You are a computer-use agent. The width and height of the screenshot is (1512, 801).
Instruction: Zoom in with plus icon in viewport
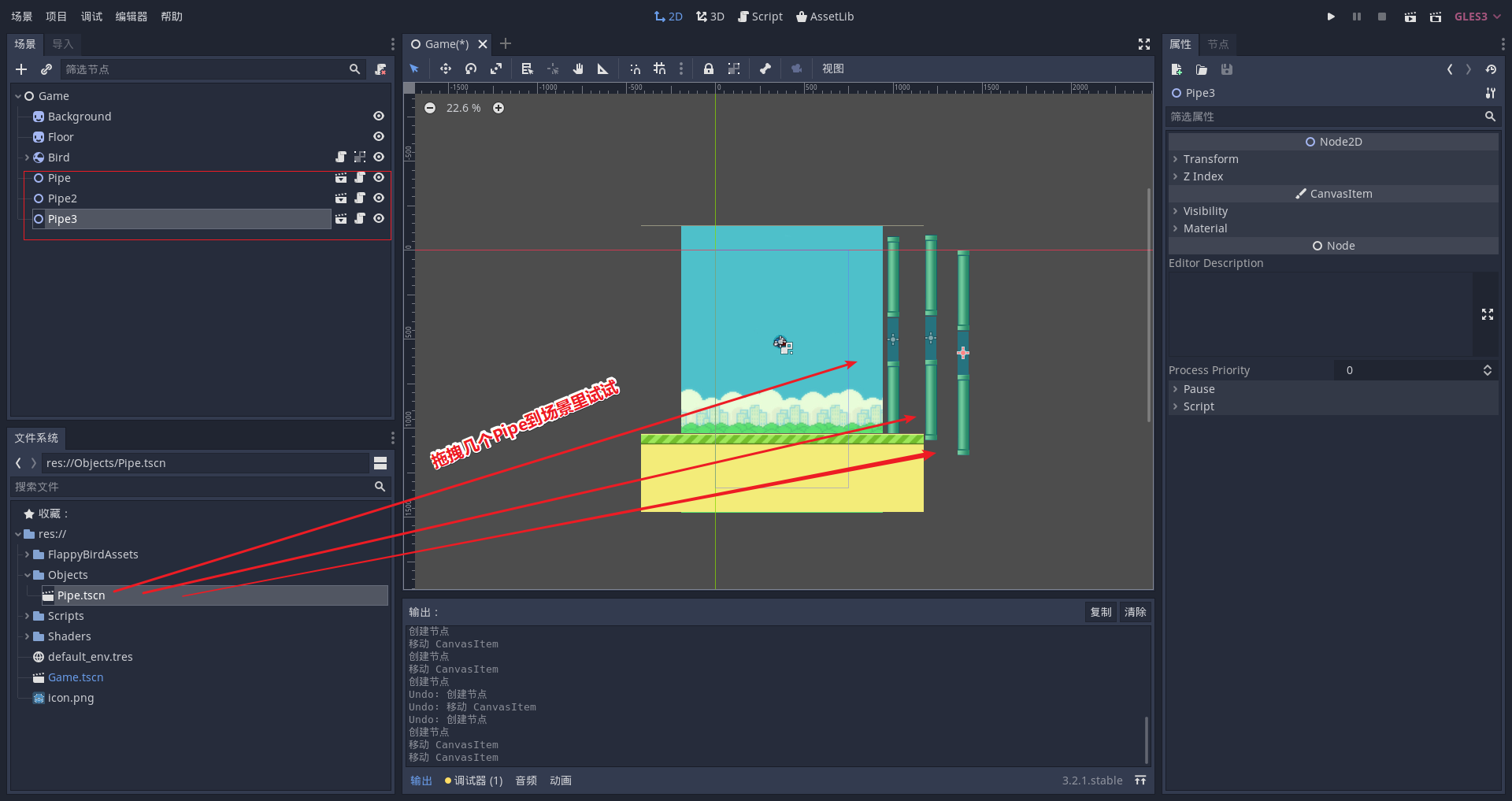498,108
